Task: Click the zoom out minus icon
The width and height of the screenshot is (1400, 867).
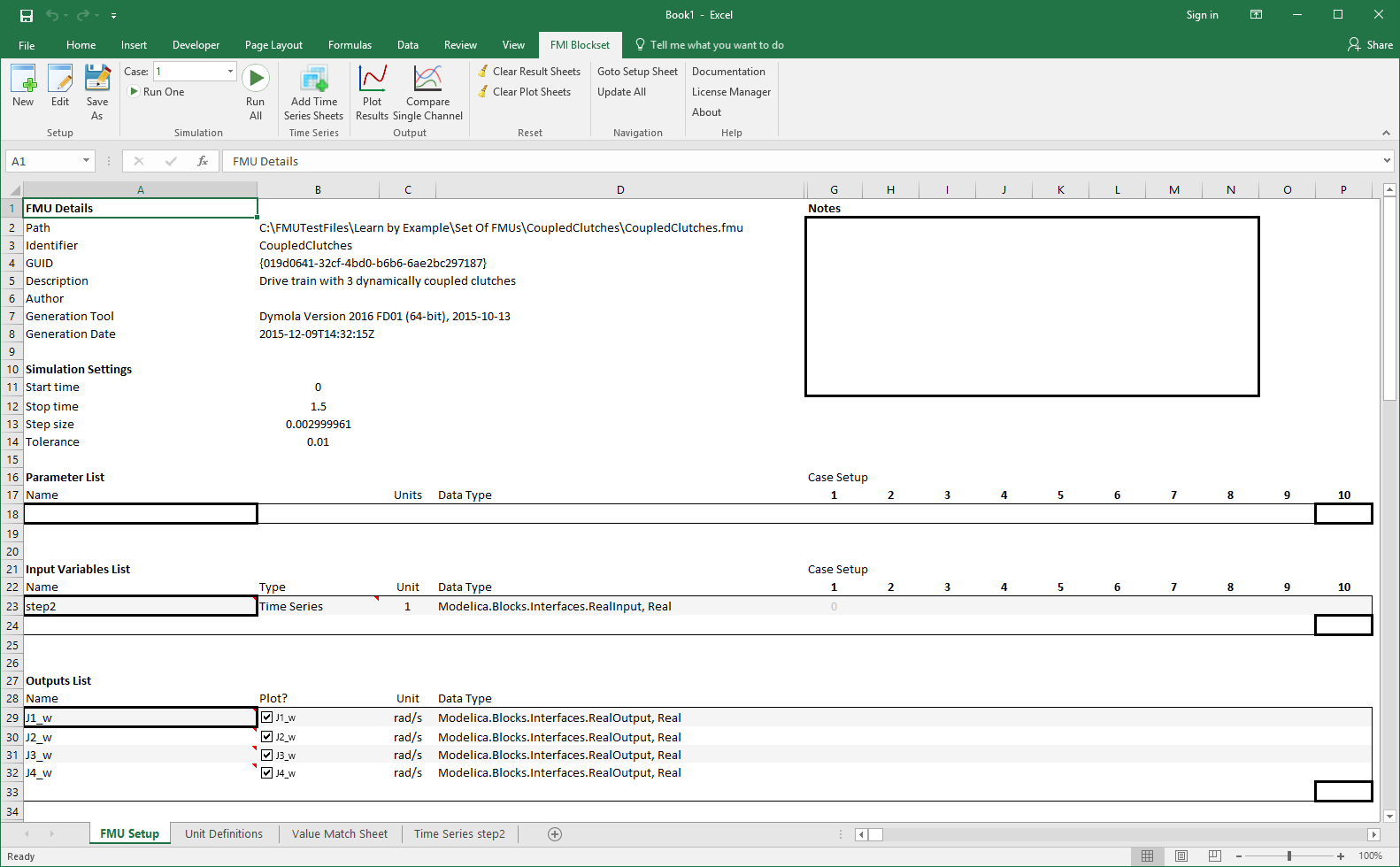Action: tap(1239, 856)
